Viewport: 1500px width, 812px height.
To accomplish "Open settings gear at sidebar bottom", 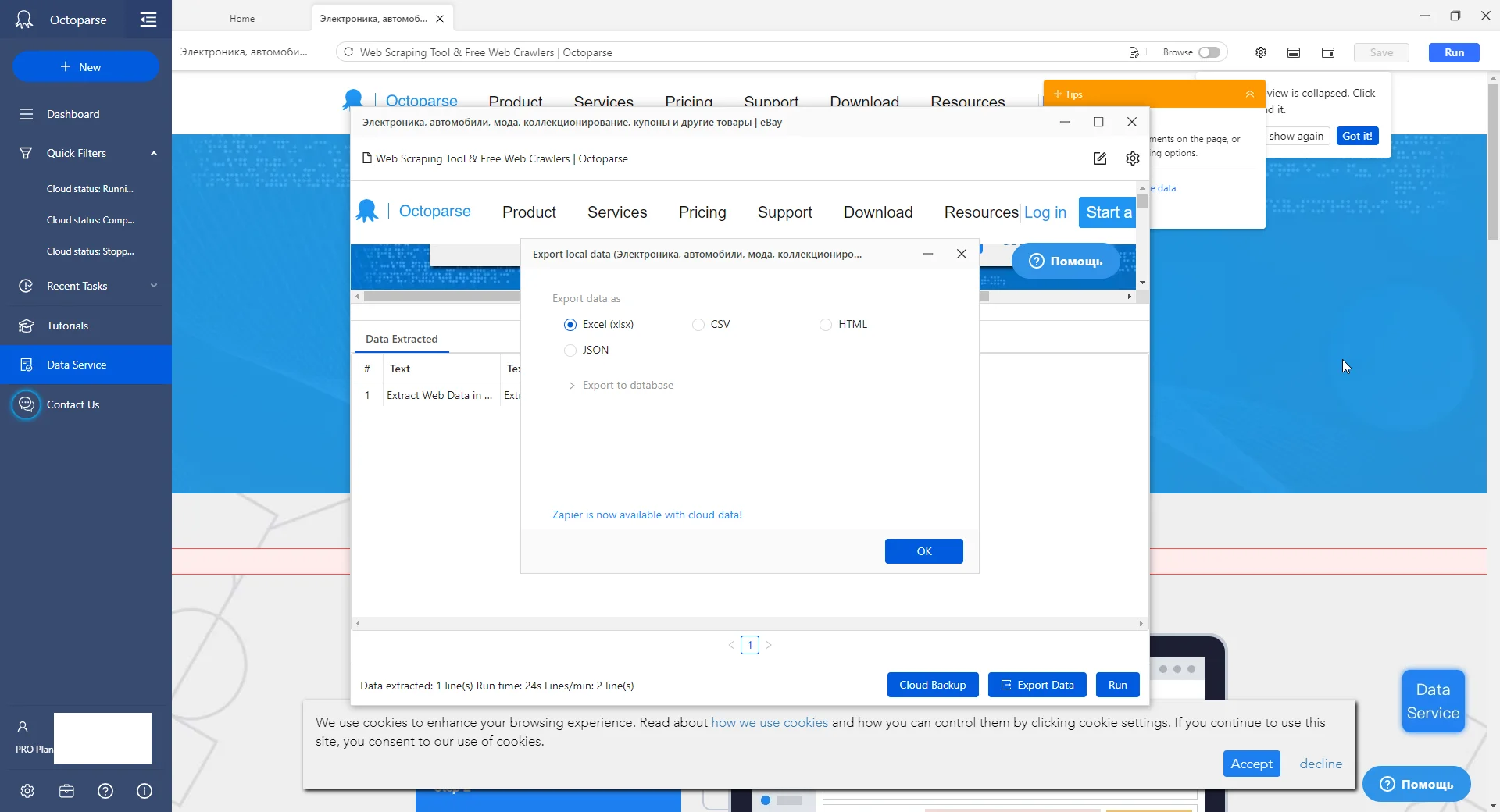I will (x=27, y=791).
